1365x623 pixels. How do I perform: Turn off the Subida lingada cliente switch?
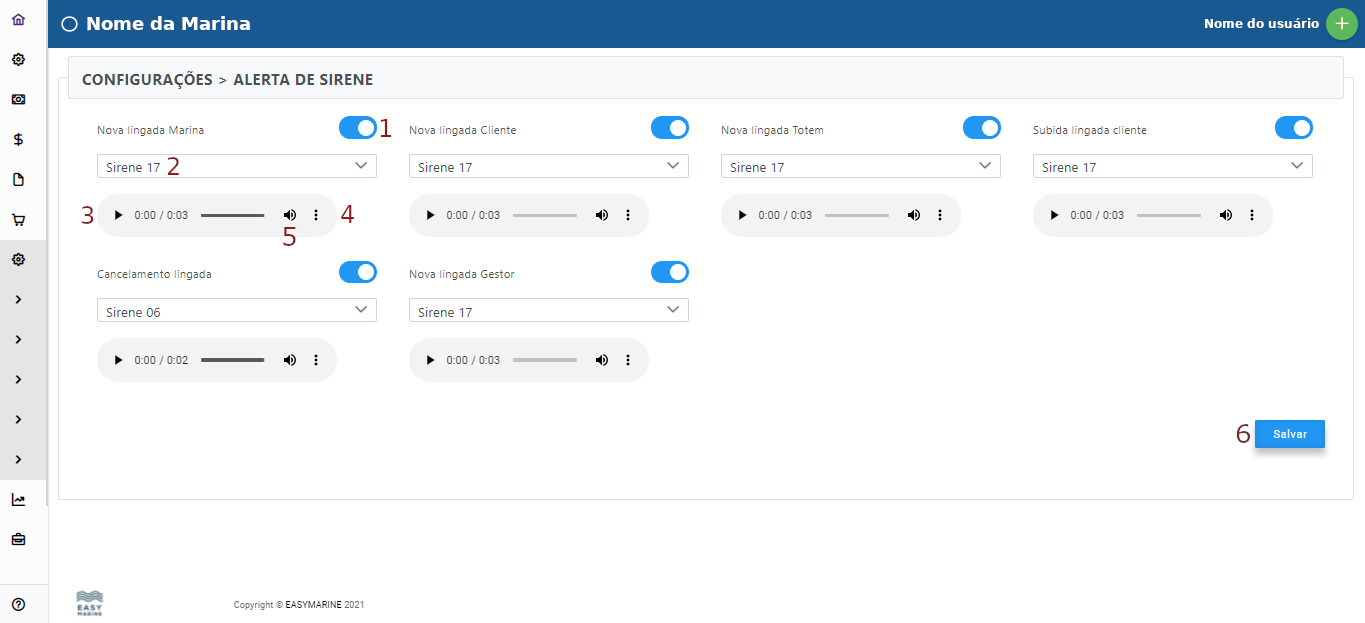1293,128
